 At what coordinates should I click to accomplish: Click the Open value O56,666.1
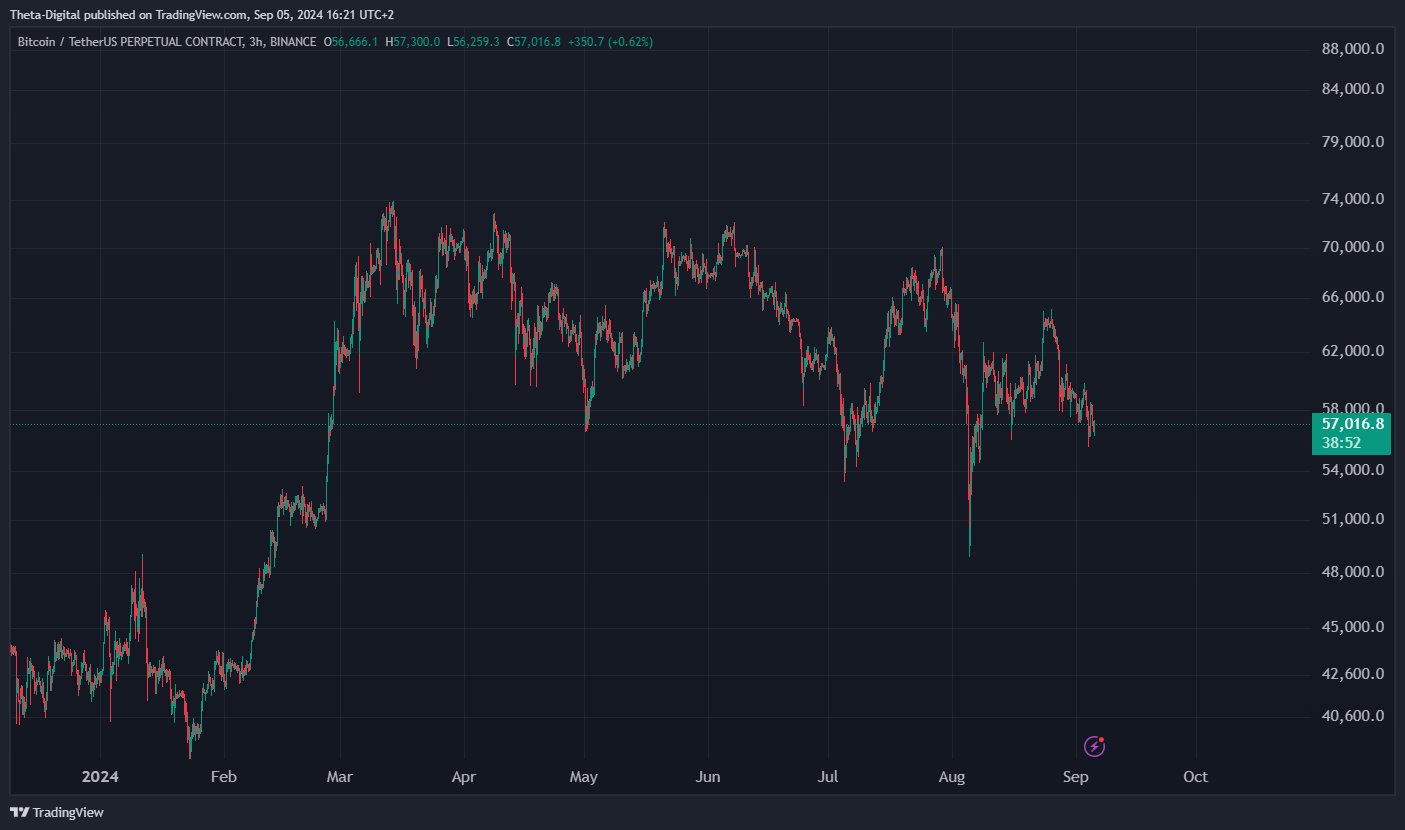tap(351, 42)
